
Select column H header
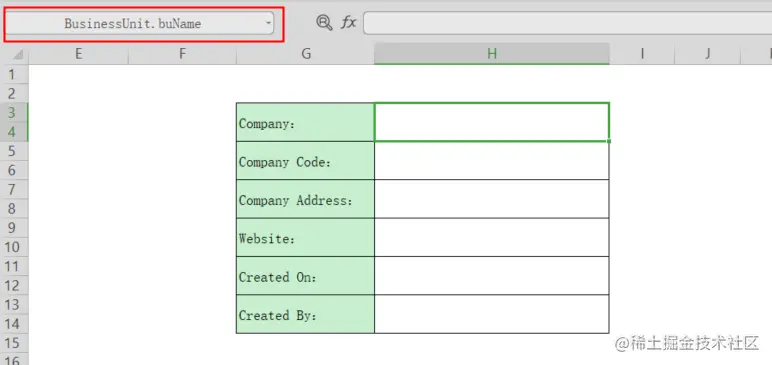point(492,54)
